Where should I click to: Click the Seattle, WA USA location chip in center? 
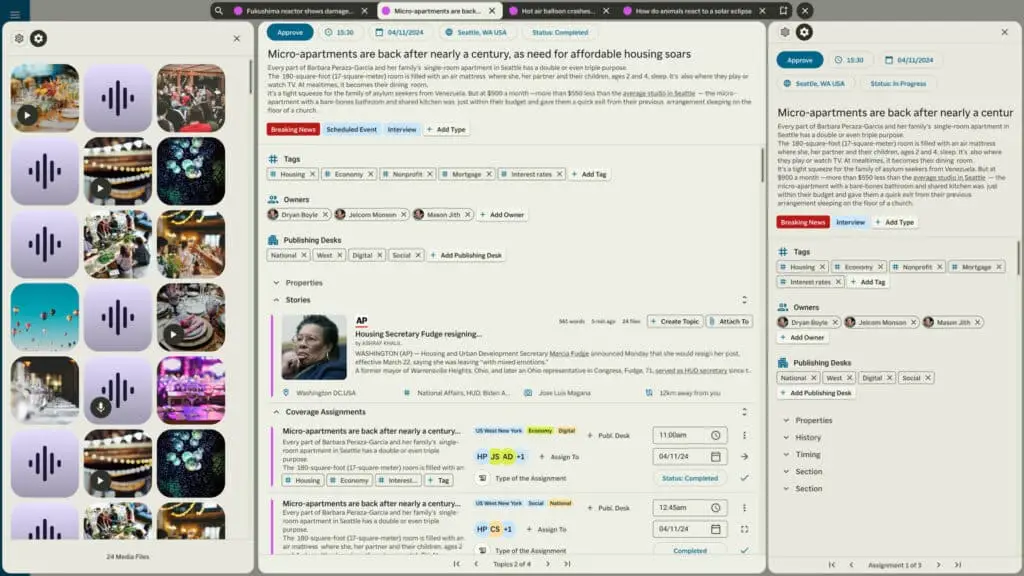point(475,32)
